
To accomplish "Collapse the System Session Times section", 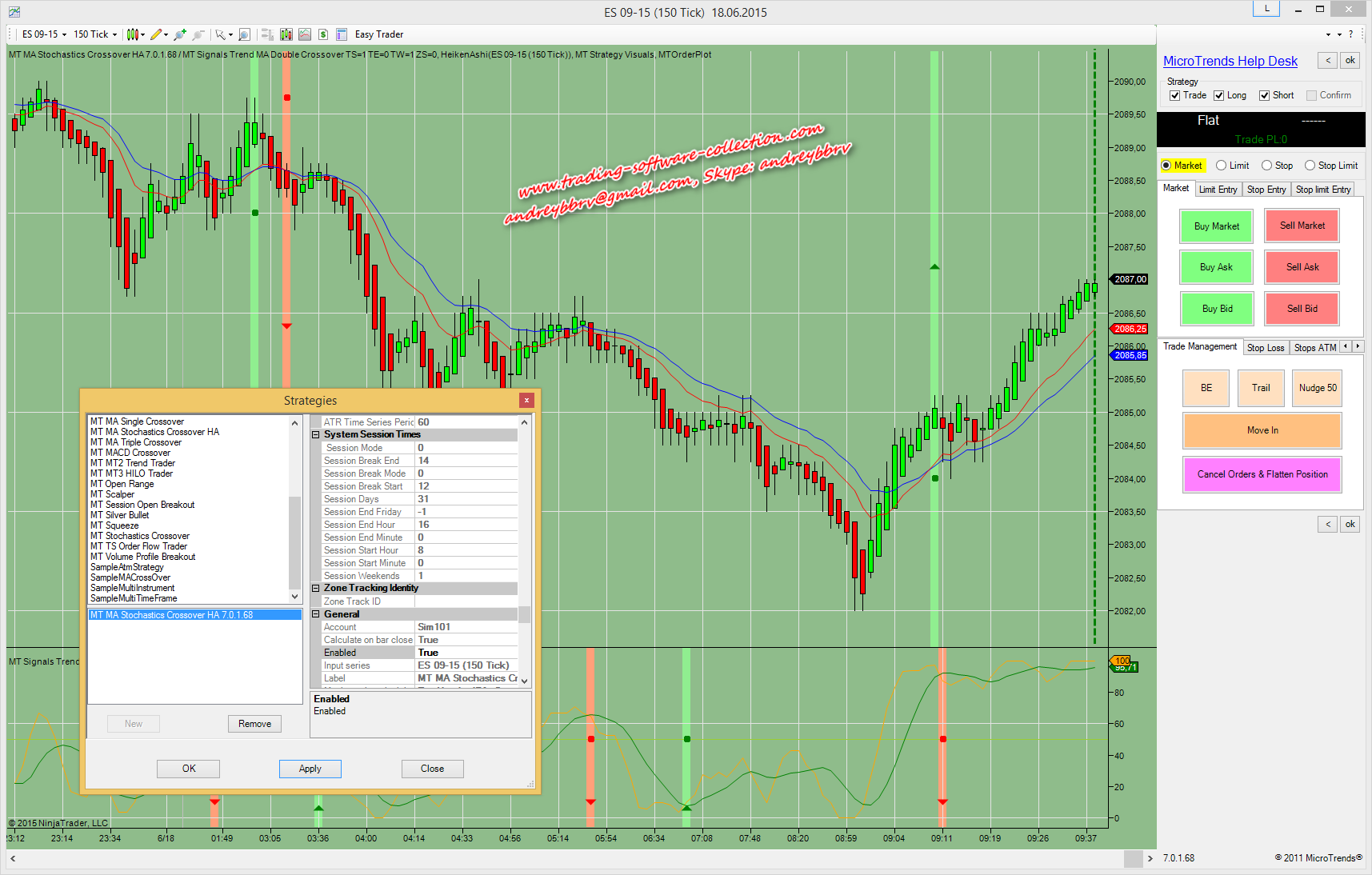I will click(x=316, y=435).
